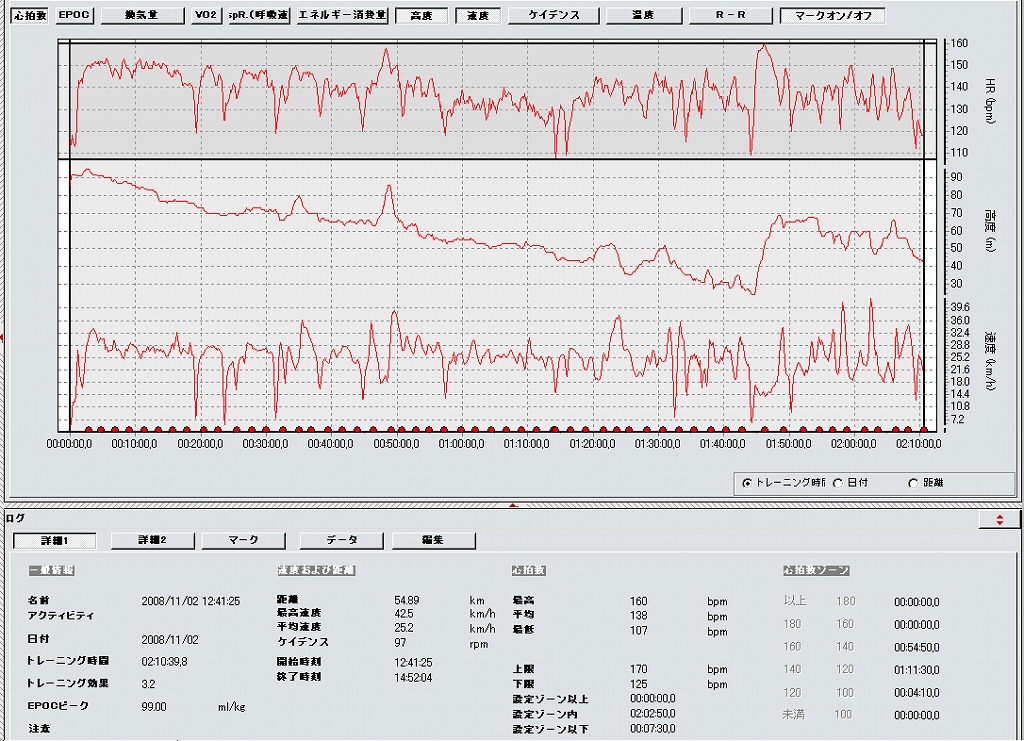
Task: Click the 02:00:00,0 time axis label
Action: (854, 444)
